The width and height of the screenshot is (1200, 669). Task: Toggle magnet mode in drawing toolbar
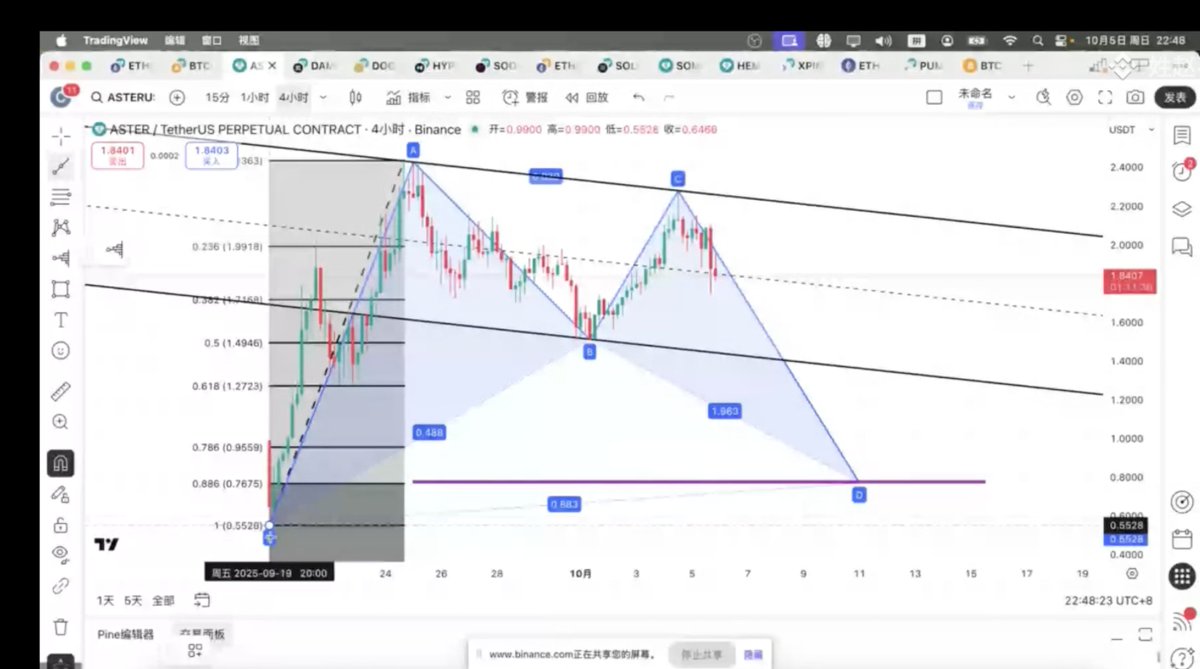[x=60, y=463]
